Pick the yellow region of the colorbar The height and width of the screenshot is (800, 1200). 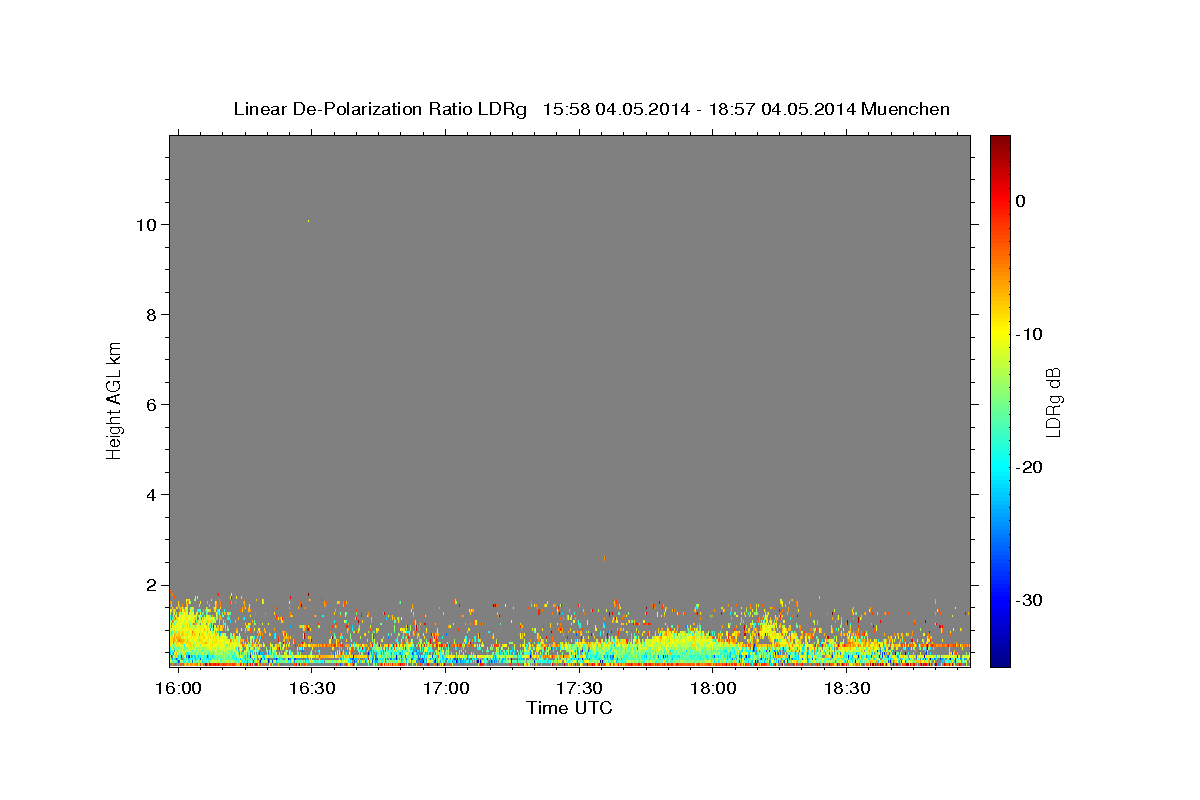(x=1000, y=330)
